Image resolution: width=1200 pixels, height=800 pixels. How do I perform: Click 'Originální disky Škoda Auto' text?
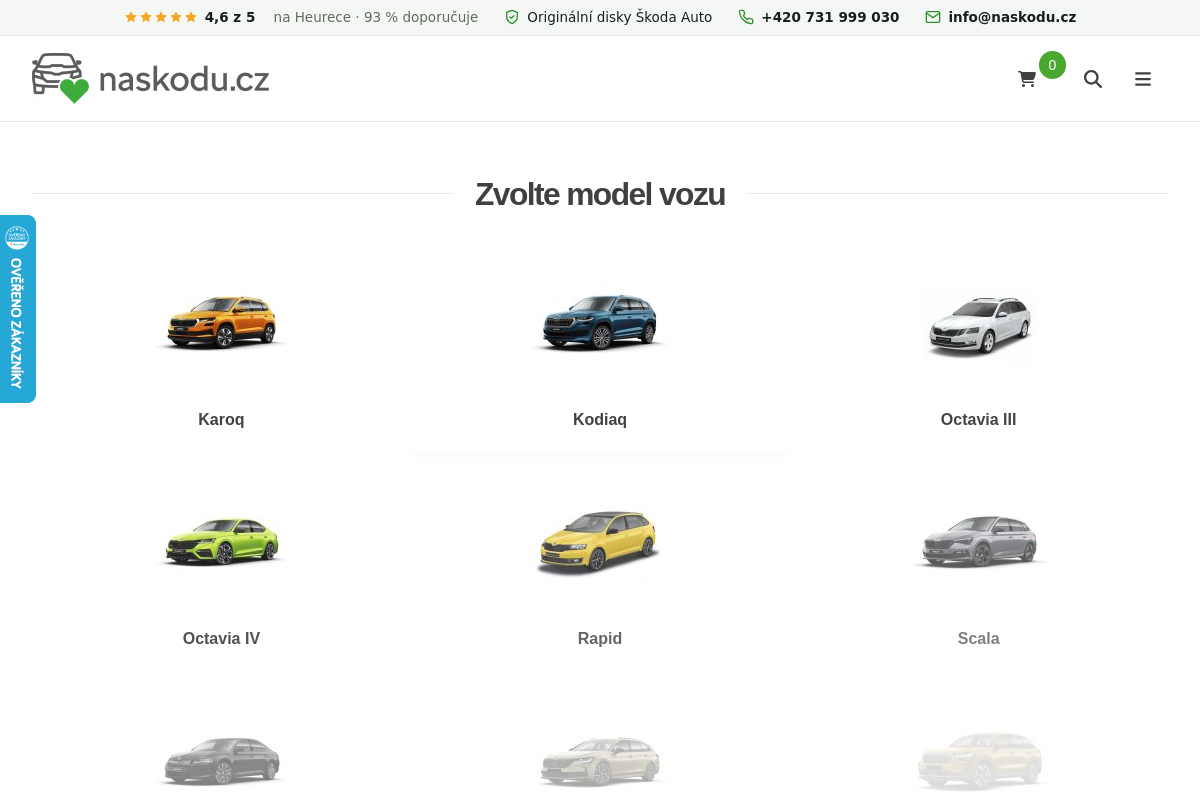coord(620,17)
